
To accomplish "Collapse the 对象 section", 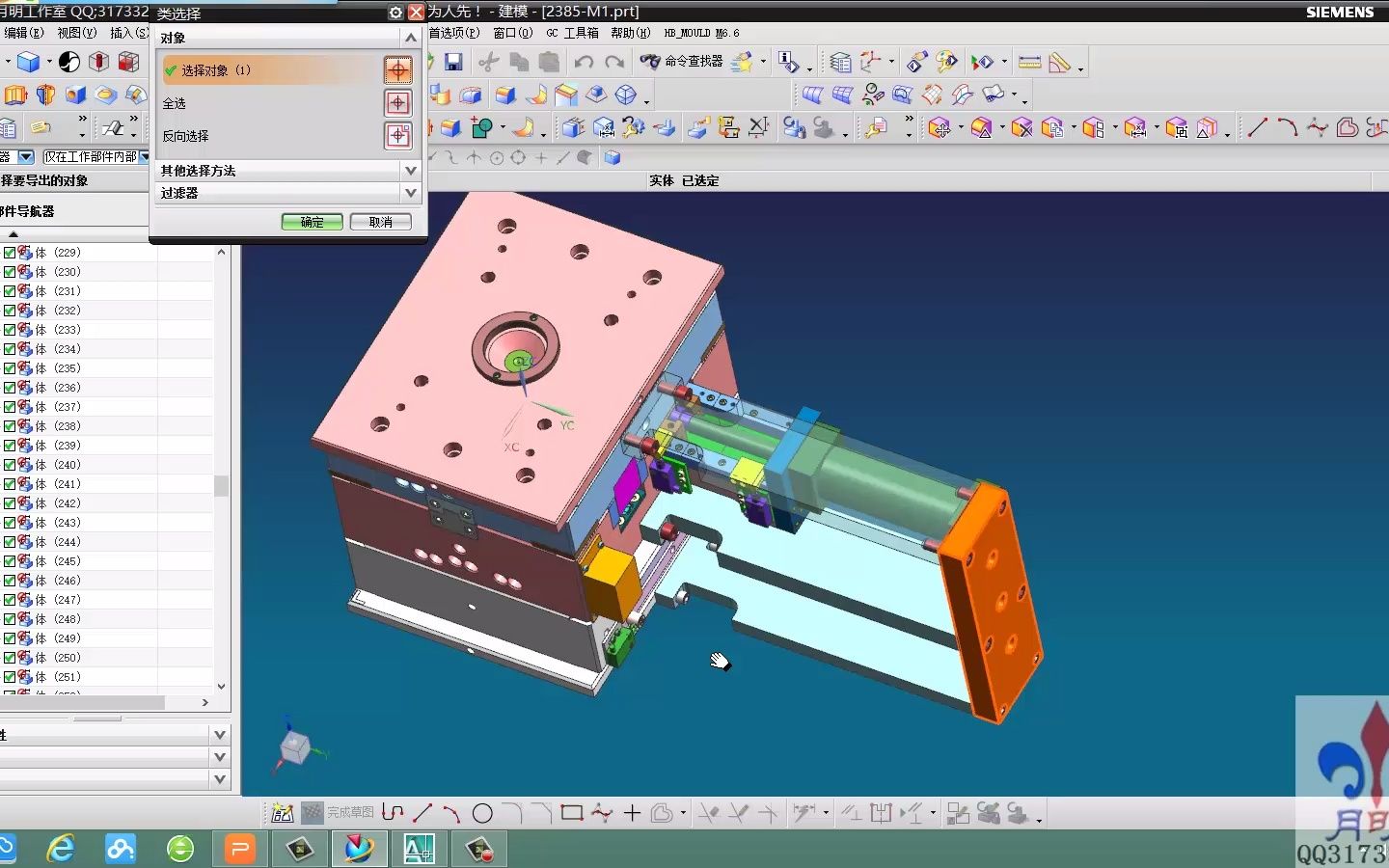I will coord(410,38).
